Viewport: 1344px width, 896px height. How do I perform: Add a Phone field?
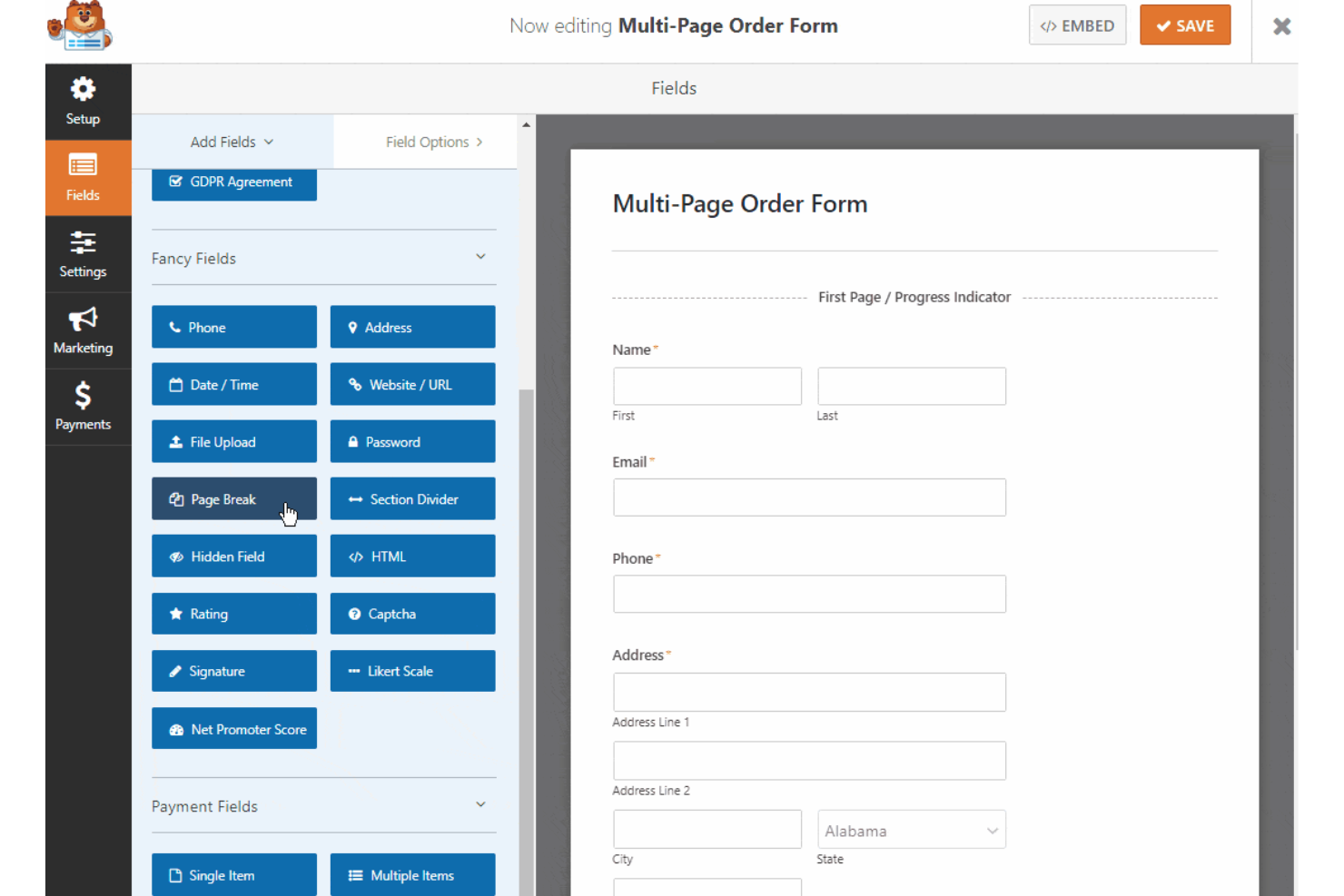(x=234, y=327)
